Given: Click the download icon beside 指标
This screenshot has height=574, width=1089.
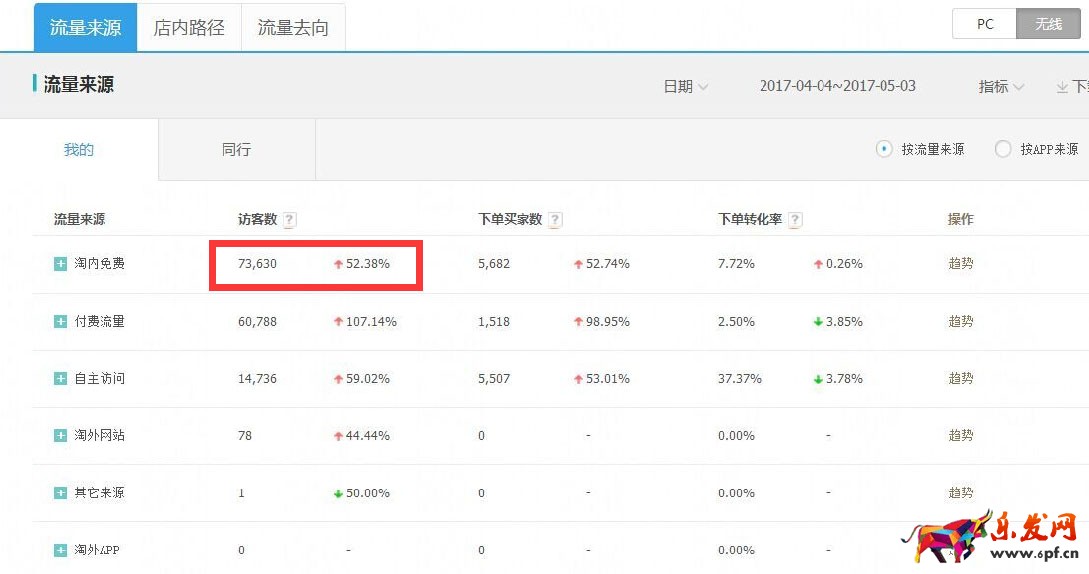Looking at the screenshot, I should 1063,87.
